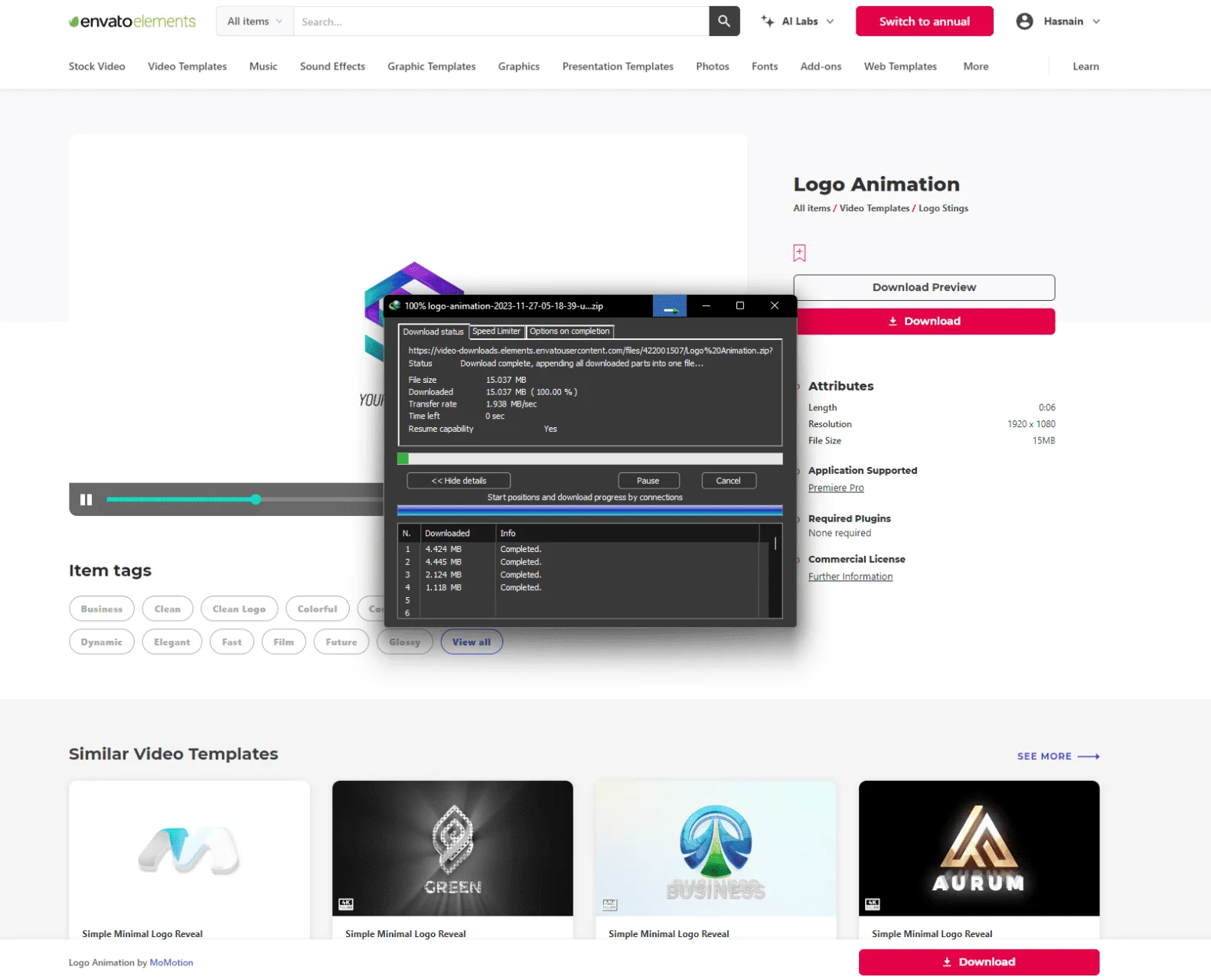Click the IDM app icon in the dialog title bar
The image size is (1211, 980).
point(395,305)
